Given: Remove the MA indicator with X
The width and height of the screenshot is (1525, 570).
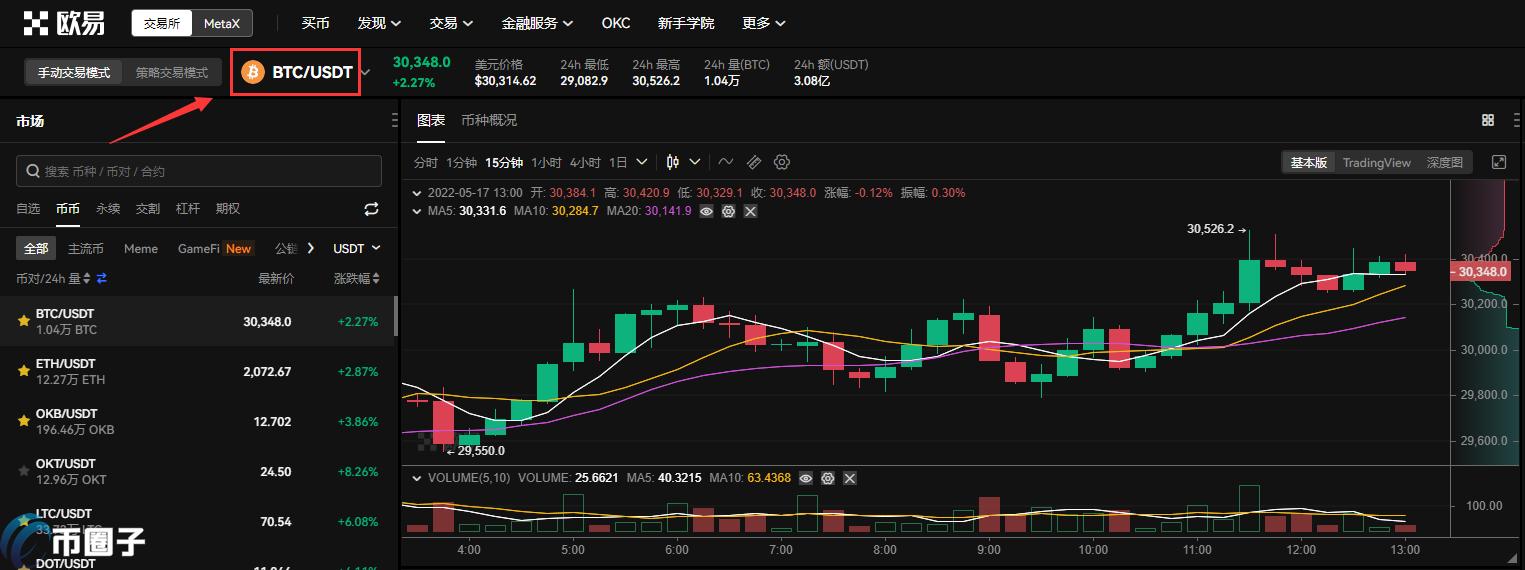Looking at the screenshot, I should point(750,211).
